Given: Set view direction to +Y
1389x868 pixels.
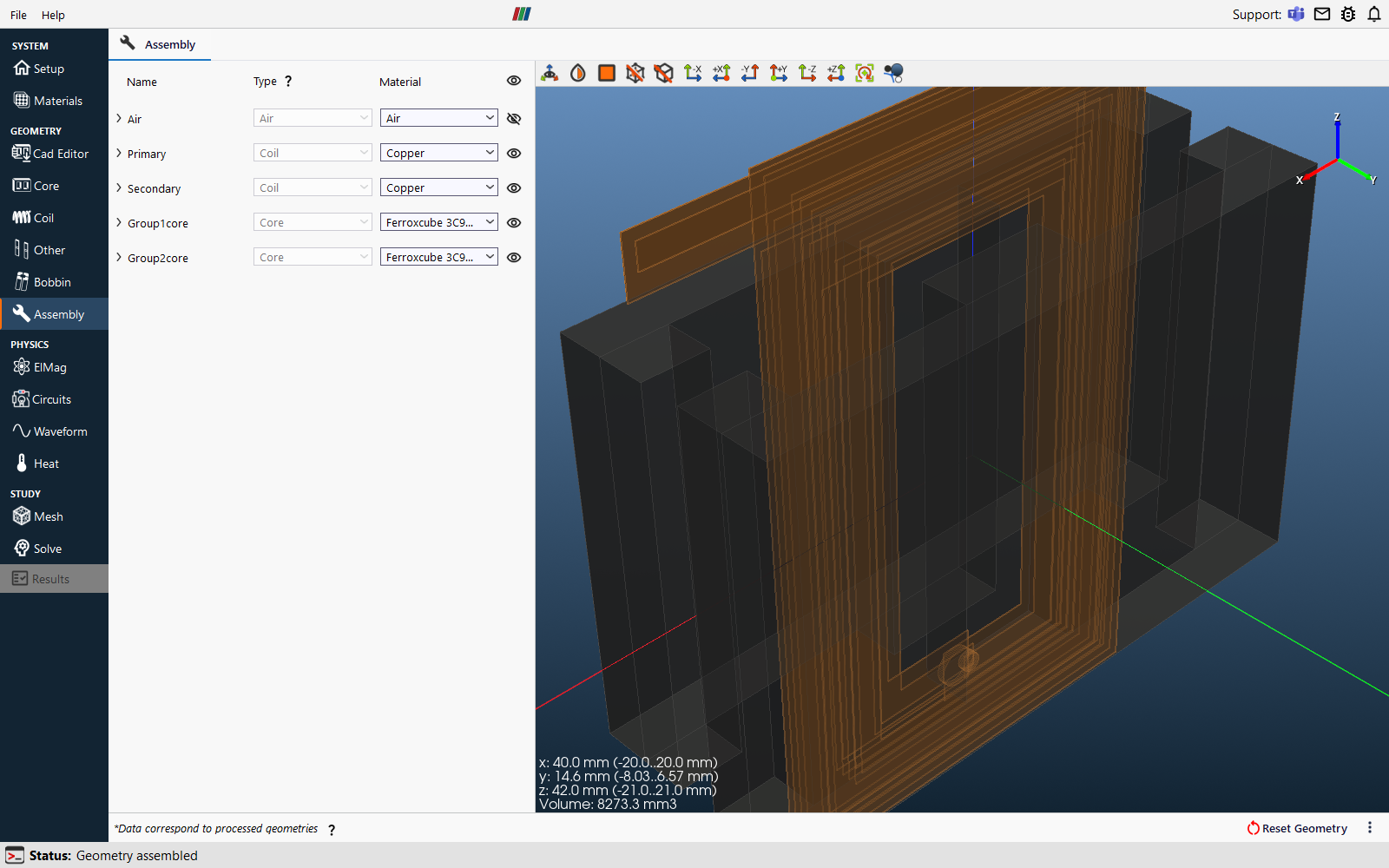Looking at the screenshot, I should [779, 73].
